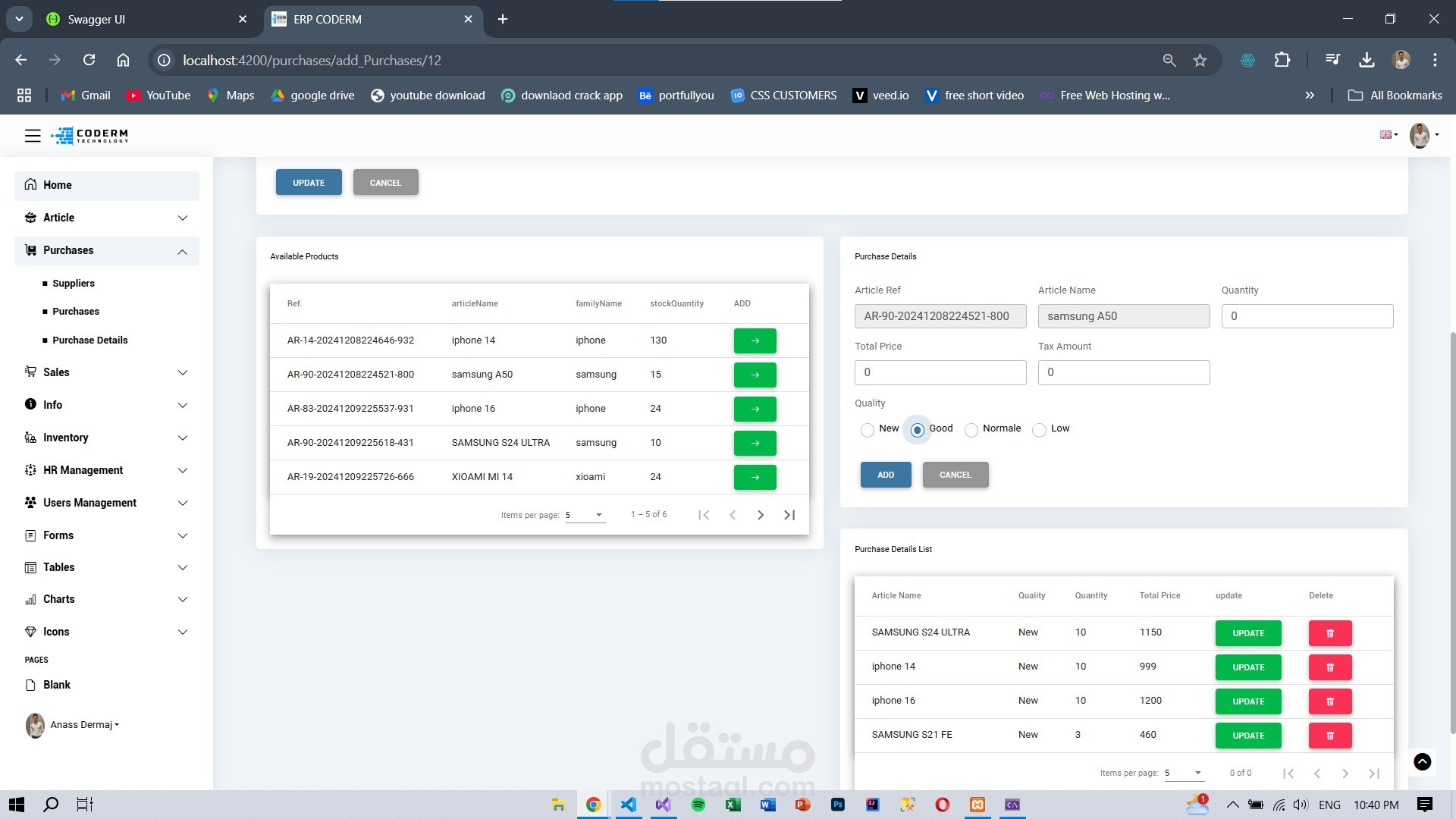Expand the Info sidebar menu

107,405
